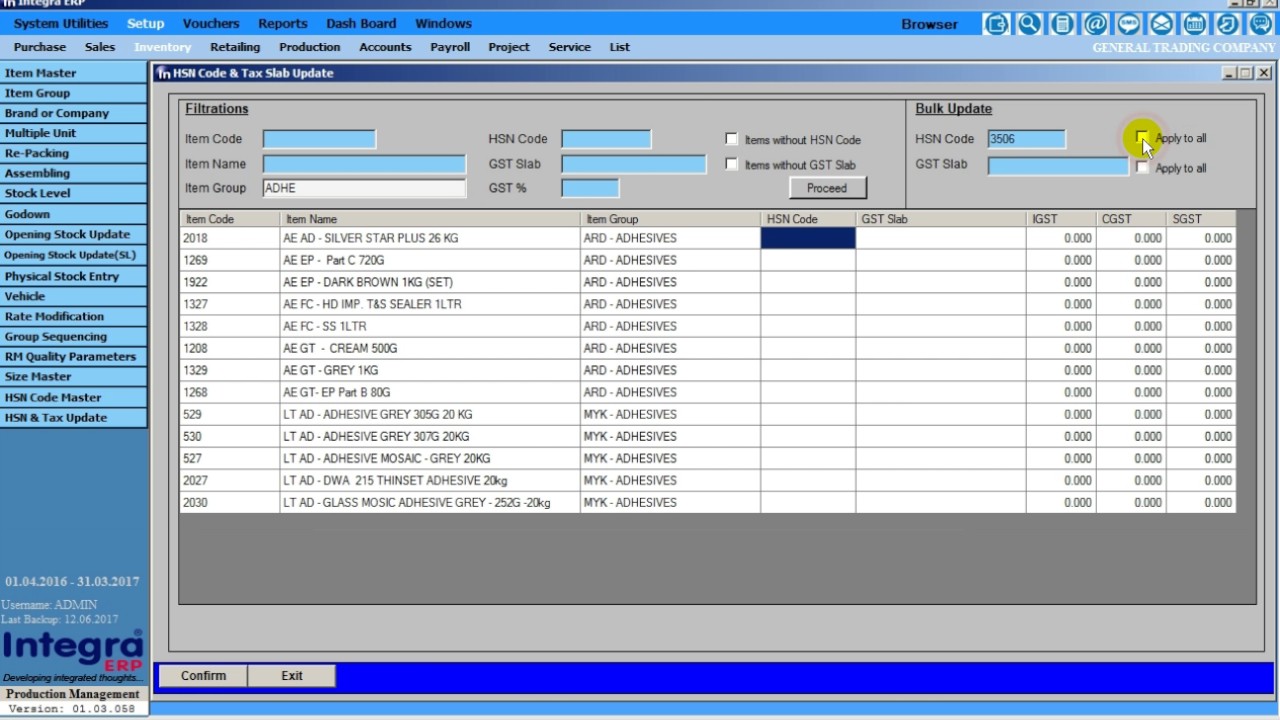
Task: Open HSN & Tax Update in sidebar
Action: 74,418
